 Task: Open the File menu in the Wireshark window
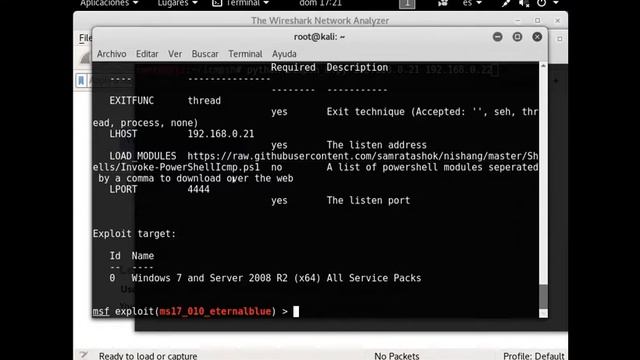85,38
